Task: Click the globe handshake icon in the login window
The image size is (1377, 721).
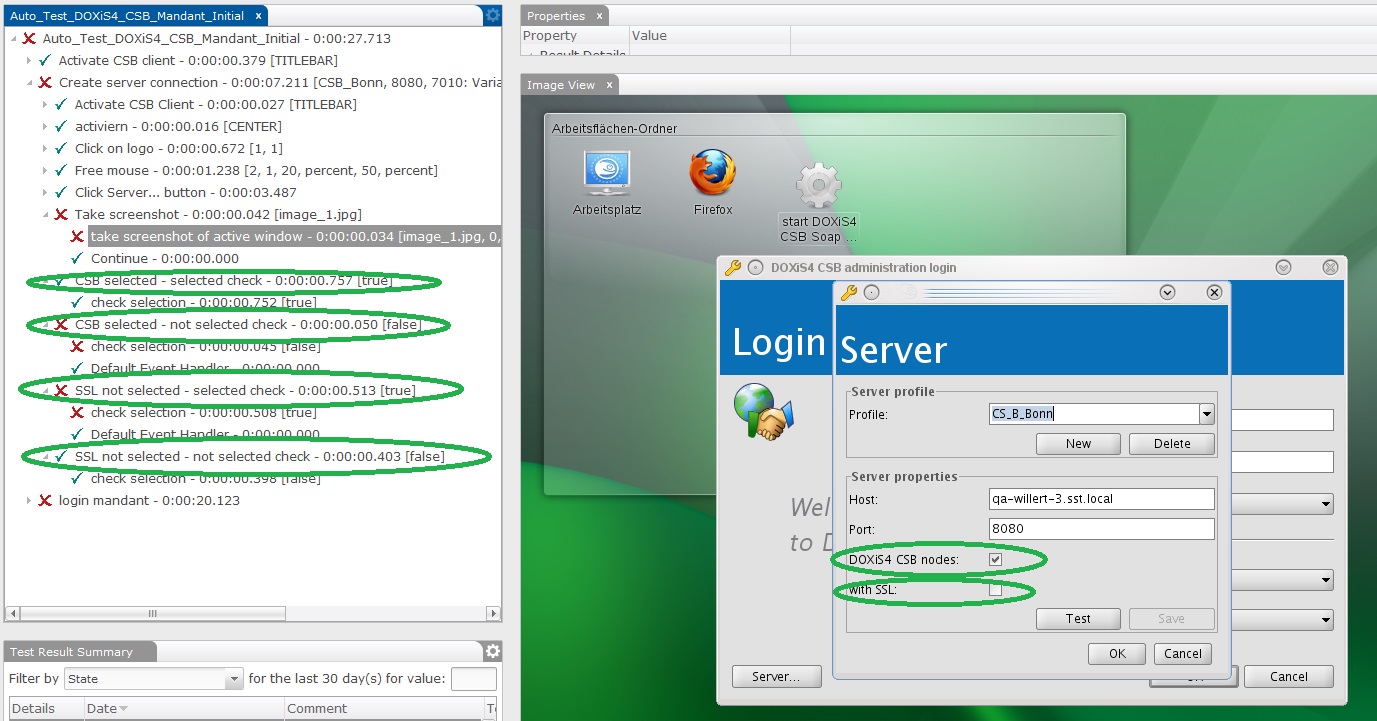Action: point(762,412)
